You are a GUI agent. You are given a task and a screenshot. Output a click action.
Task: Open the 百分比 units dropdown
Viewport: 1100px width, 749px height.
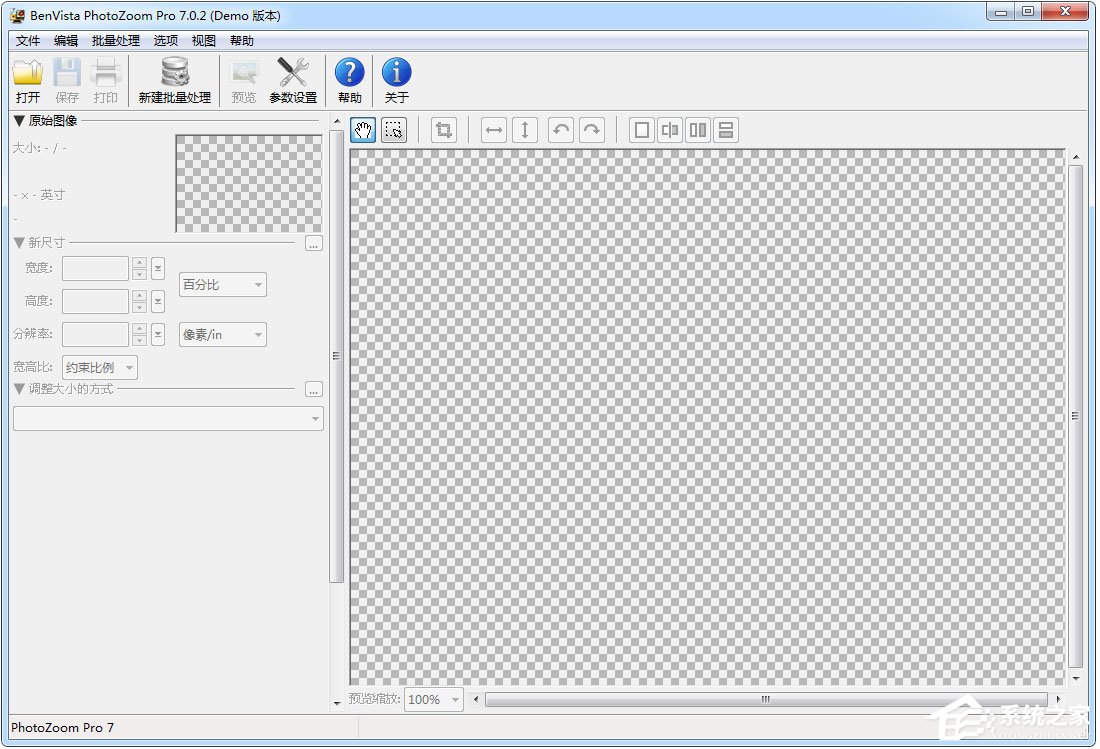tap(223, 285)
